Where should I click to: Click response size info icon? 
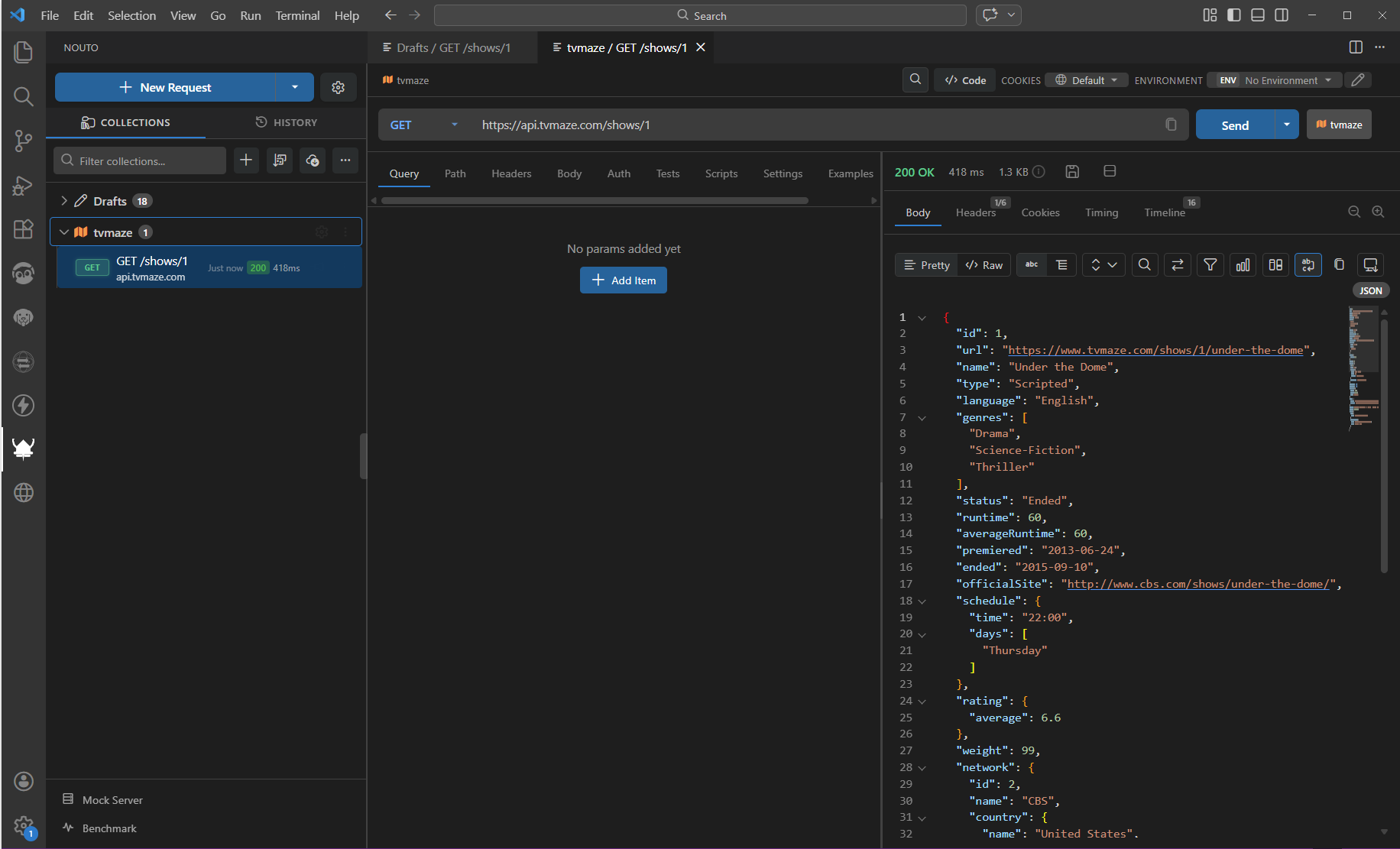[1039, 172]
